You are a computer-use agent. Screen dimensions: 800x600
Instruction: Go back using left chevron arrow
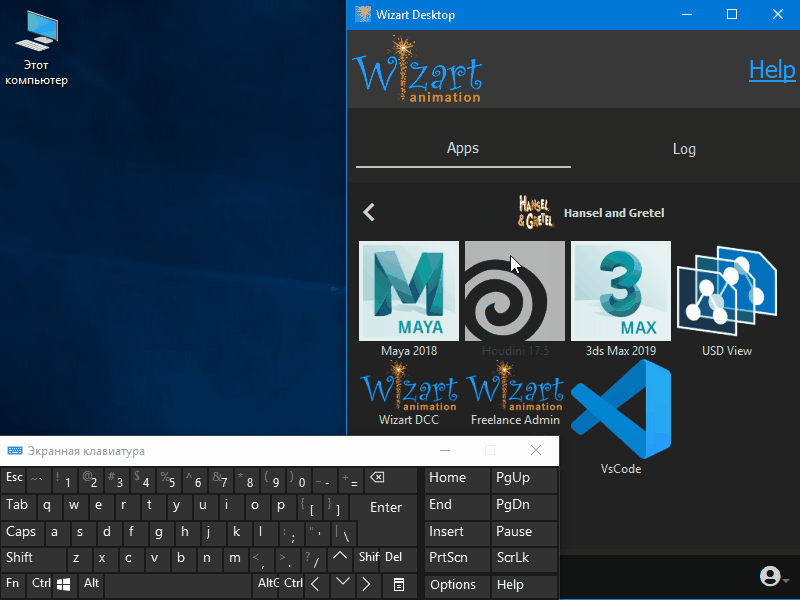pyautogui.click(x=369, y=212)
